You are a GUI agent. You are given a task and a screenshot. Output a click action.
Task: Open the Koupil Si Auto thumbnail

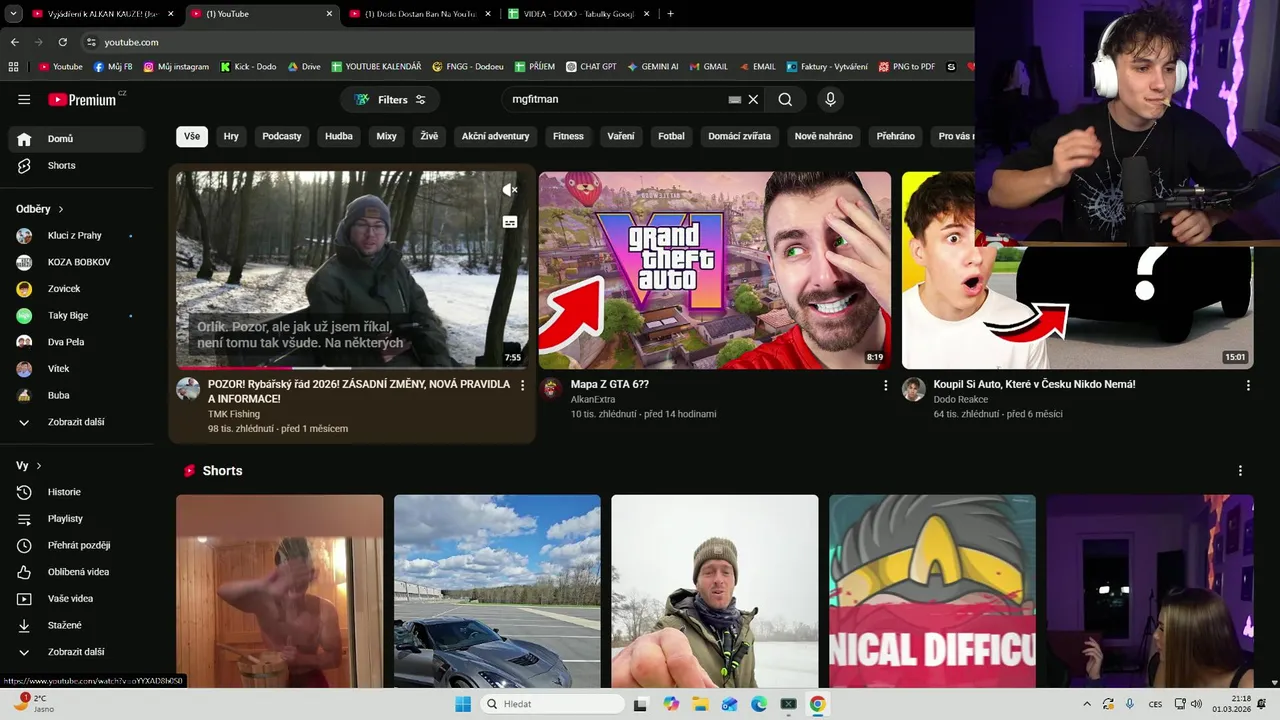click(1077, 270)
